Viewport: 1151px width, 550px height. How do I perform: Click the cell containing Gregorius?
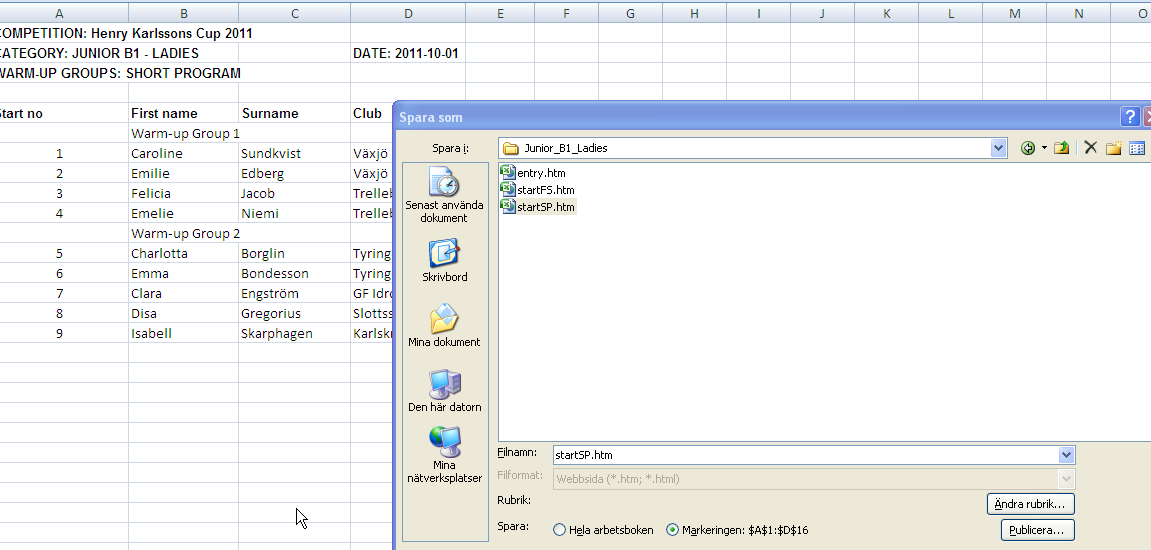click(294, 314)
